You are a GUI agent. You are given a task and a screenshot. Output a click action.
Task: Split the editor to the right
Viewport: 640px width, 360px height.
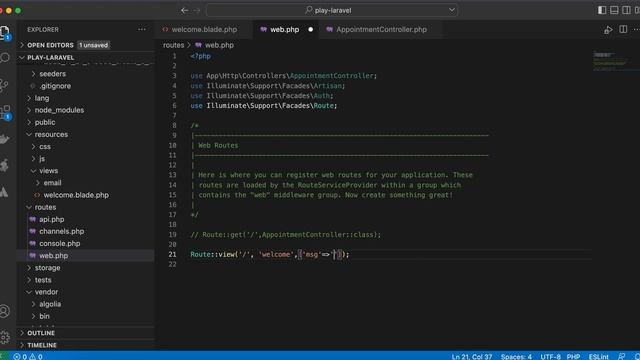(x=623, y=29)
